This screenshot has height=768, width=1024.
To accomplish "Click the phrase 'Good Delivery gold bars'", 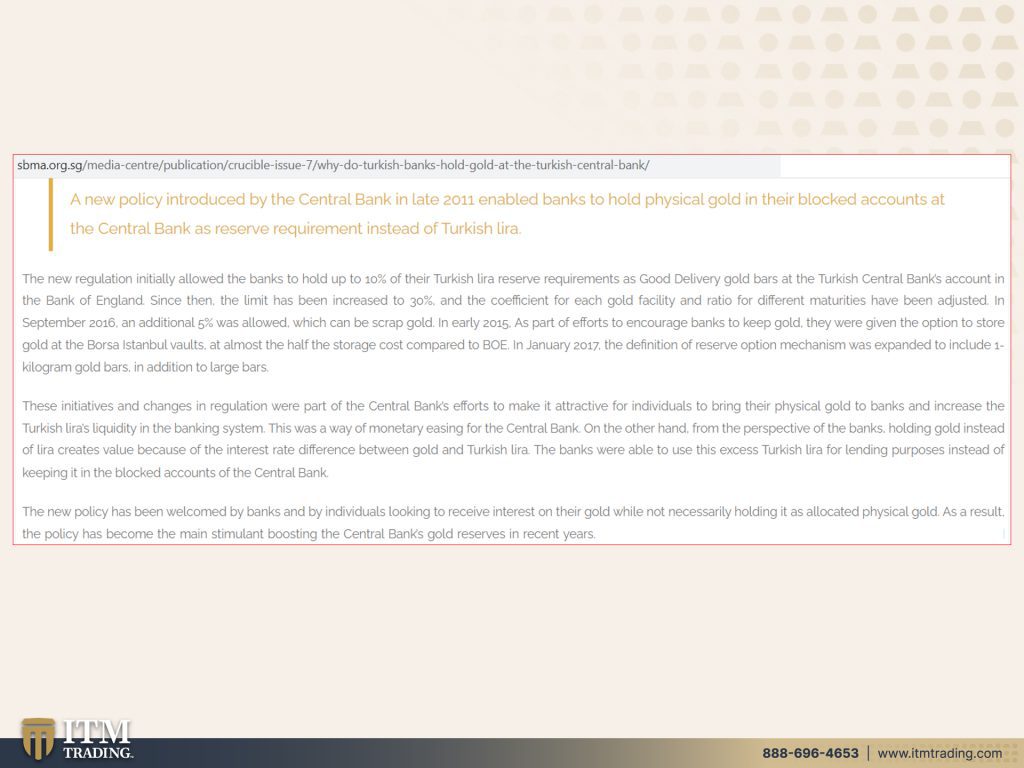I will tap(707, 279).
